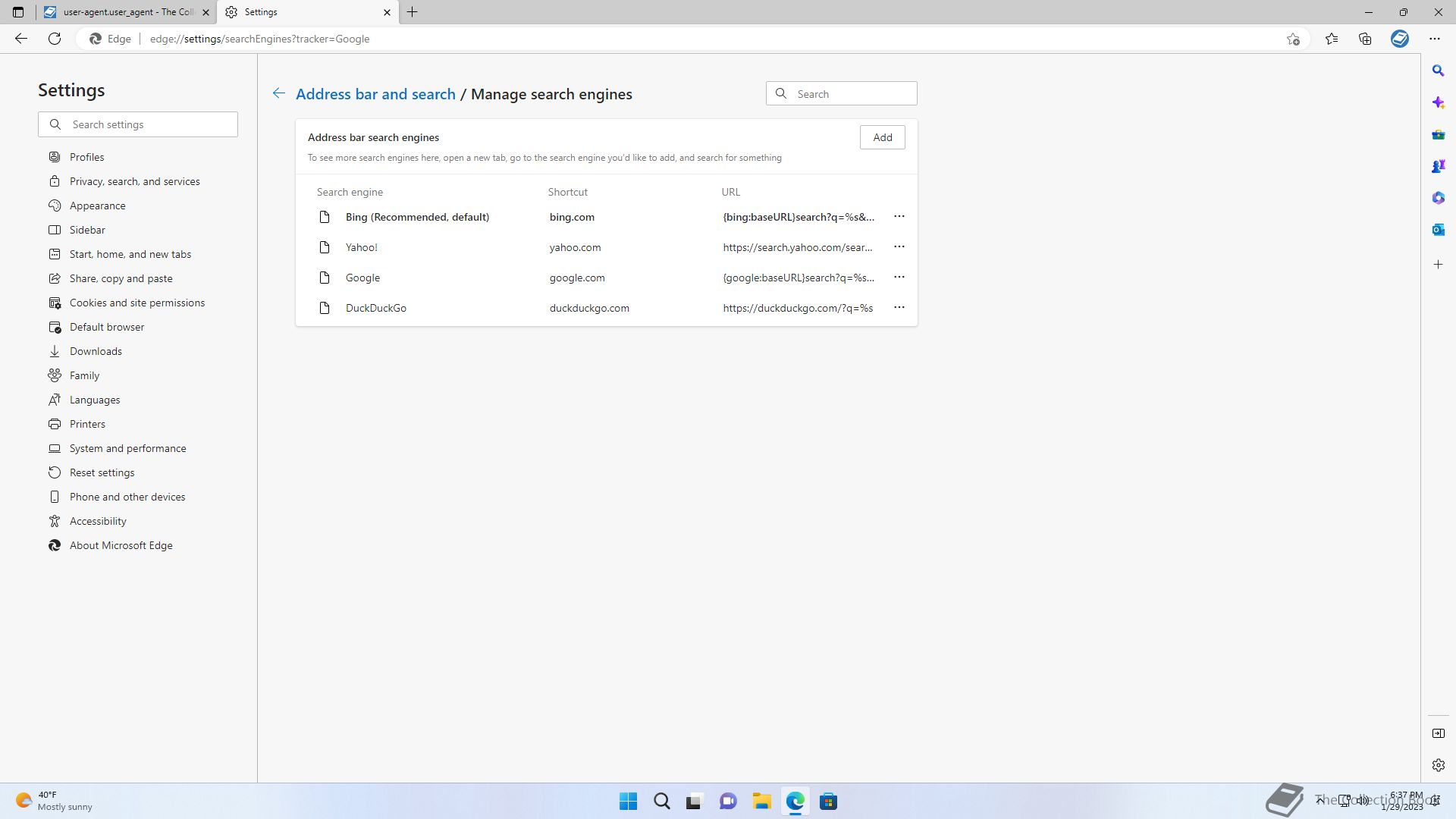
Task: Open Family settings
Action: click(84, 375)
